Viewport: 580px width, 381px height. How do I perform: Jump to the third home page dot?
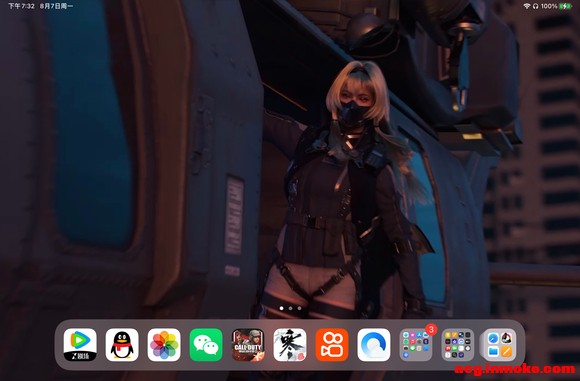(299, 308)
